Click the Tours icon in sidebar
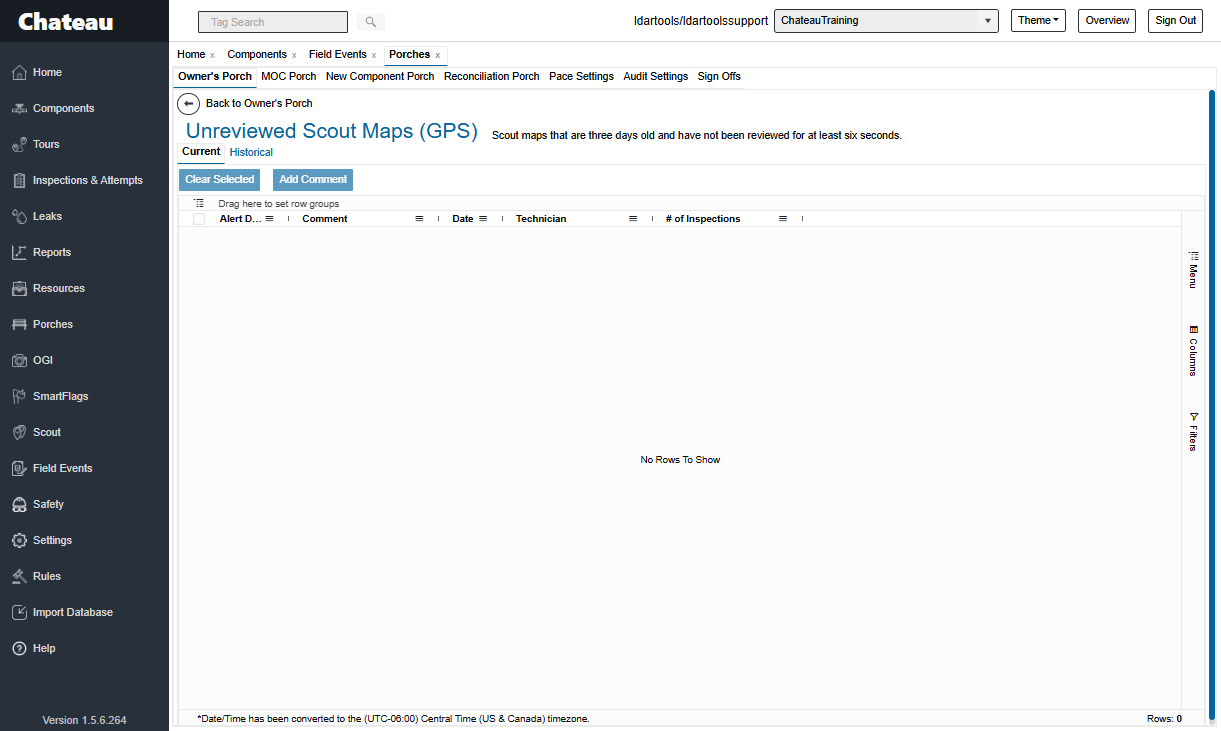 click(19, 144)
